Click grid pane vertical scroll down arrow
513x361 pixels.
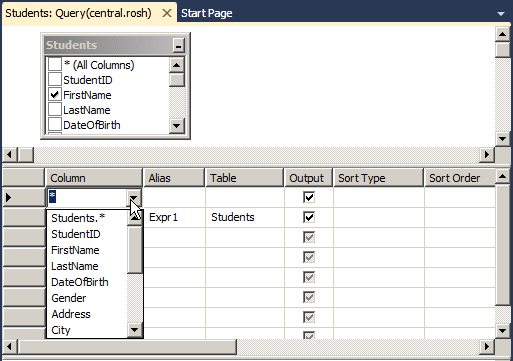(x=502, y=331)
